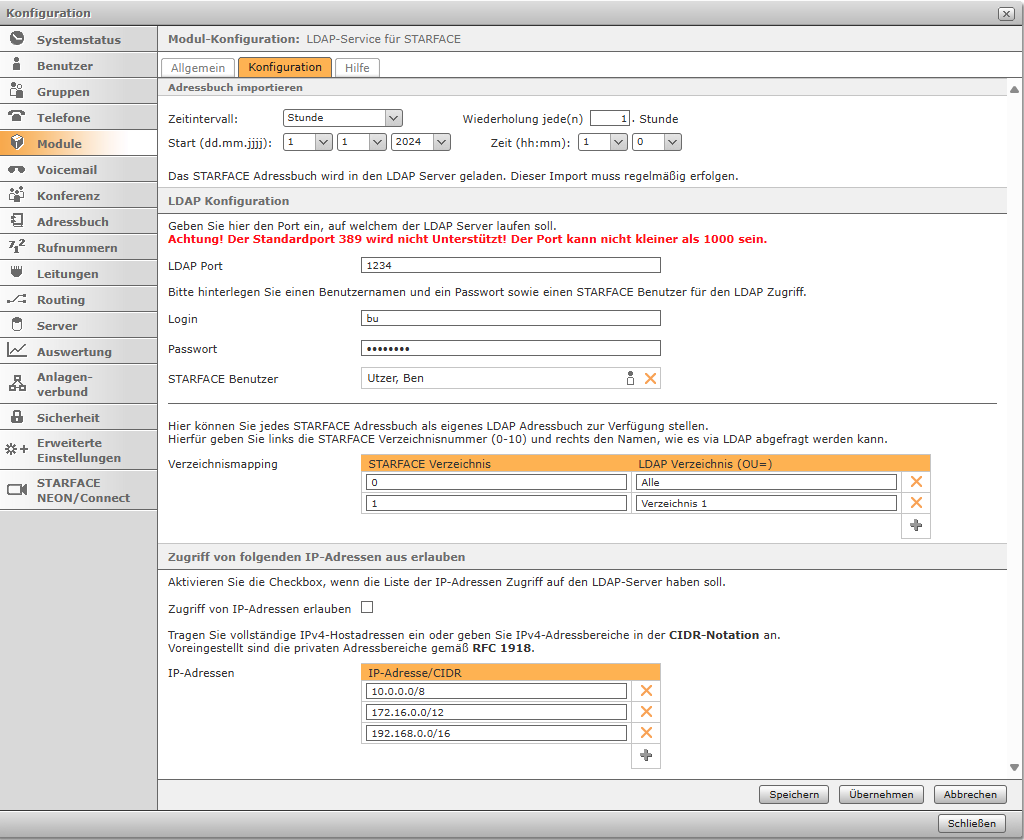Click the Schließen button
The width and height of the screenshot is (1024, 840).
972,823
